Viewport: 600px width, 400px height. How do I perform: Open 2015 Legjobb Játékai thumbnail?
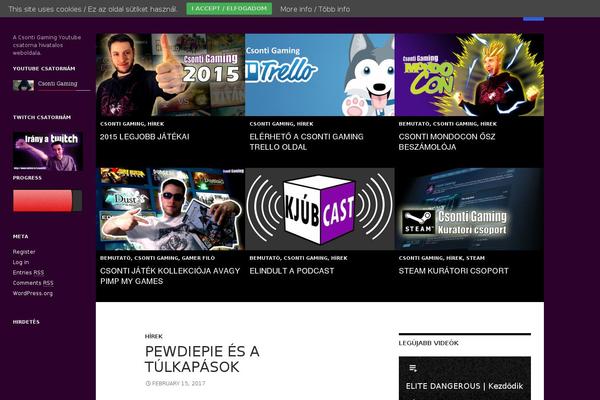[170, 75]
